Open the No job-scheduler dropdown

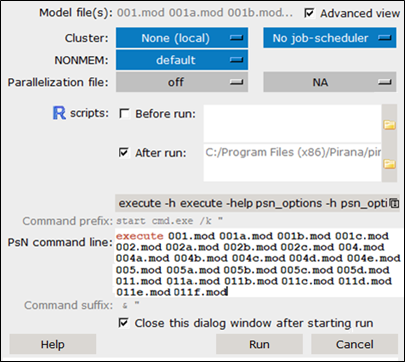(x=330, y=38)
